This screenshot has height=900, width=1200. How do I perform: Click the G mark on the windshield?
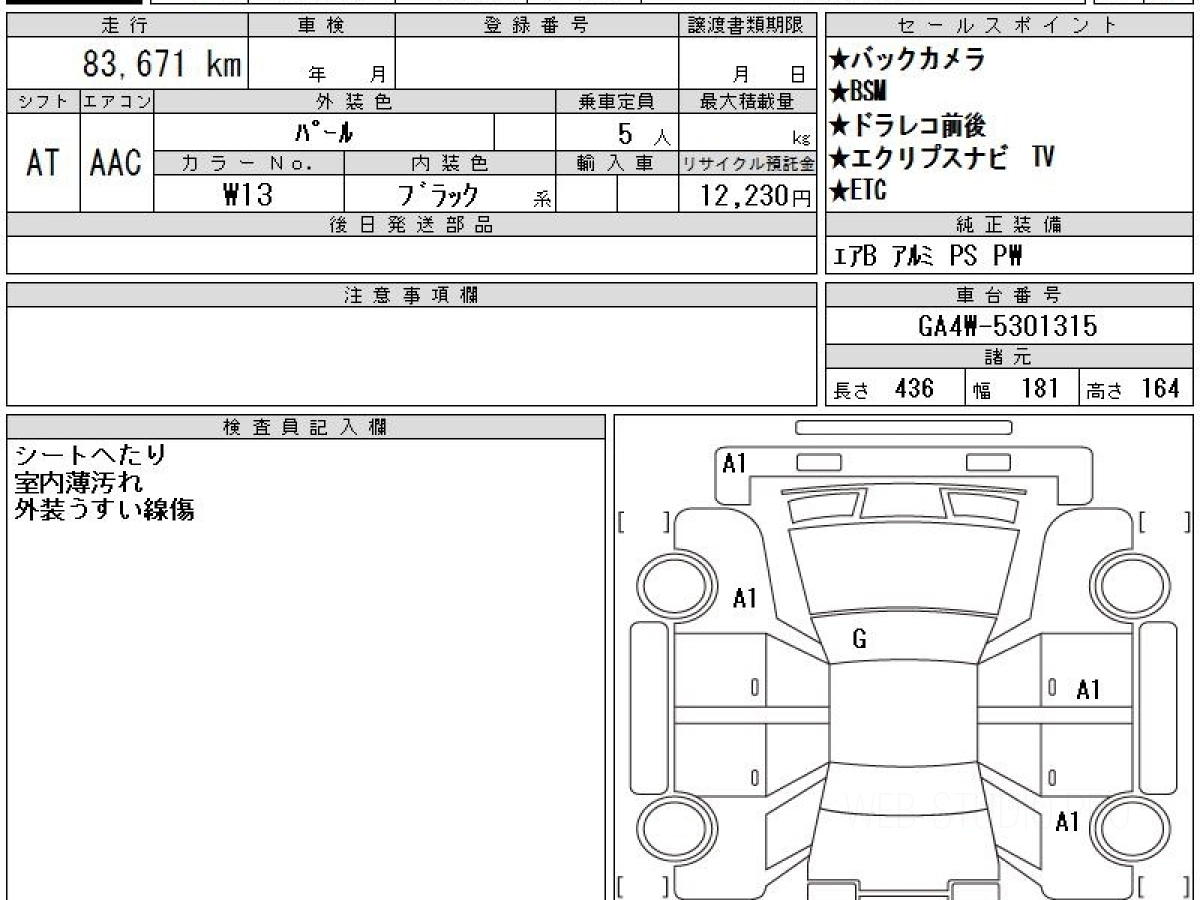(x=859, y=640)
